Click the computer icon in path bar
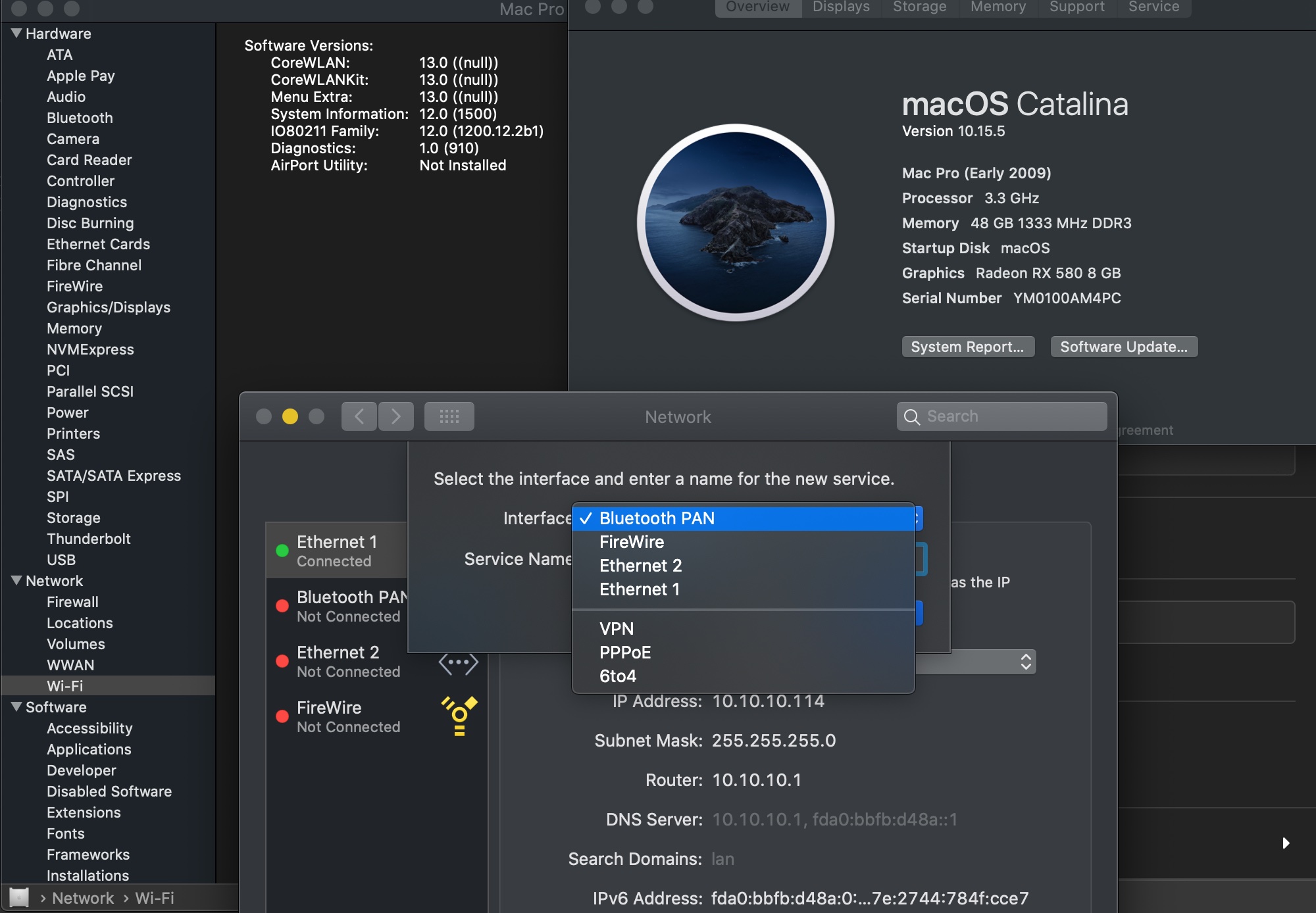This screenshot has width=1316, height=913. pyautogui.click(x=19, y=897)
